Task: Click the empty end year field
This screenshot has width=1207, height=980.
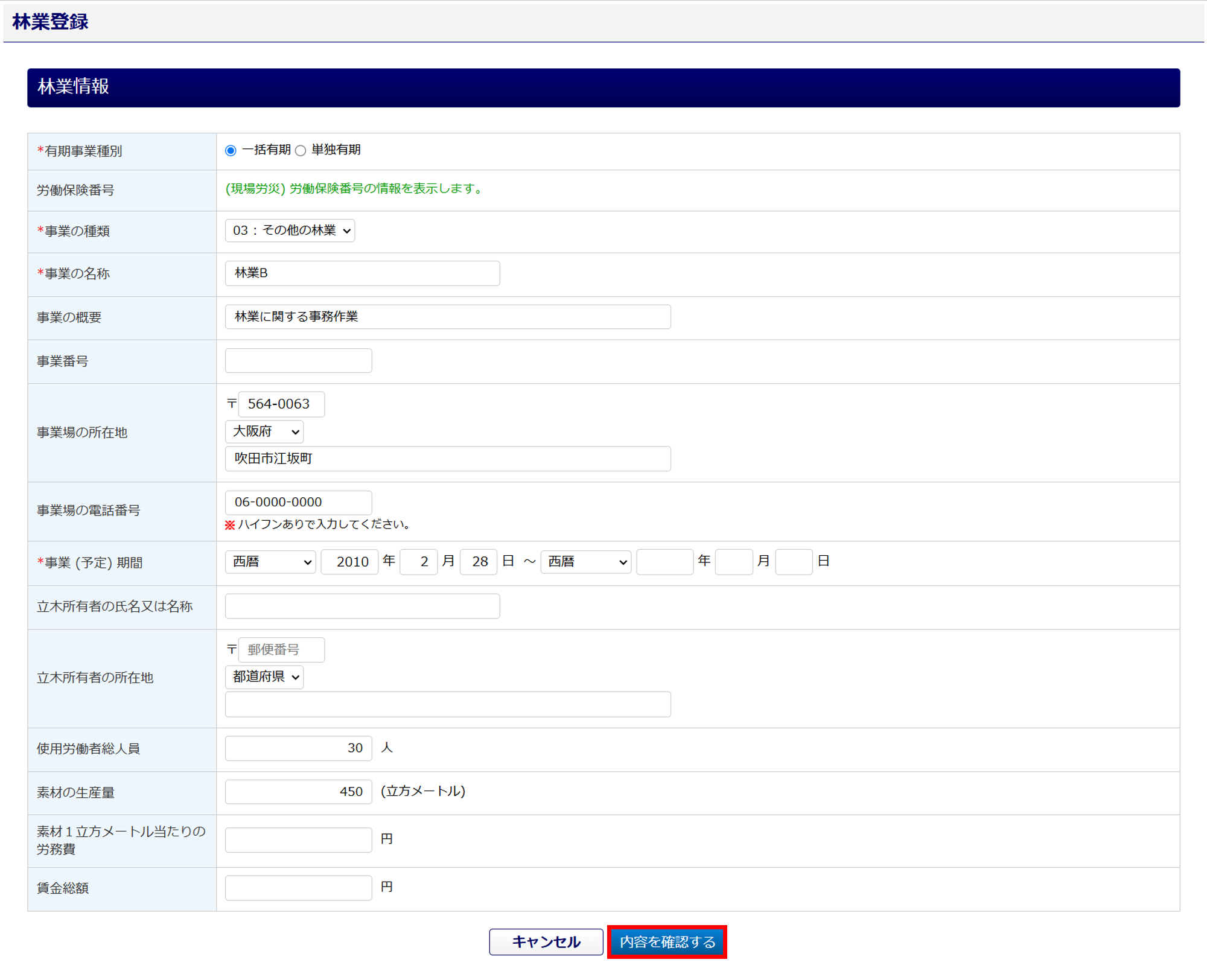Action: (x=664, y=562)
